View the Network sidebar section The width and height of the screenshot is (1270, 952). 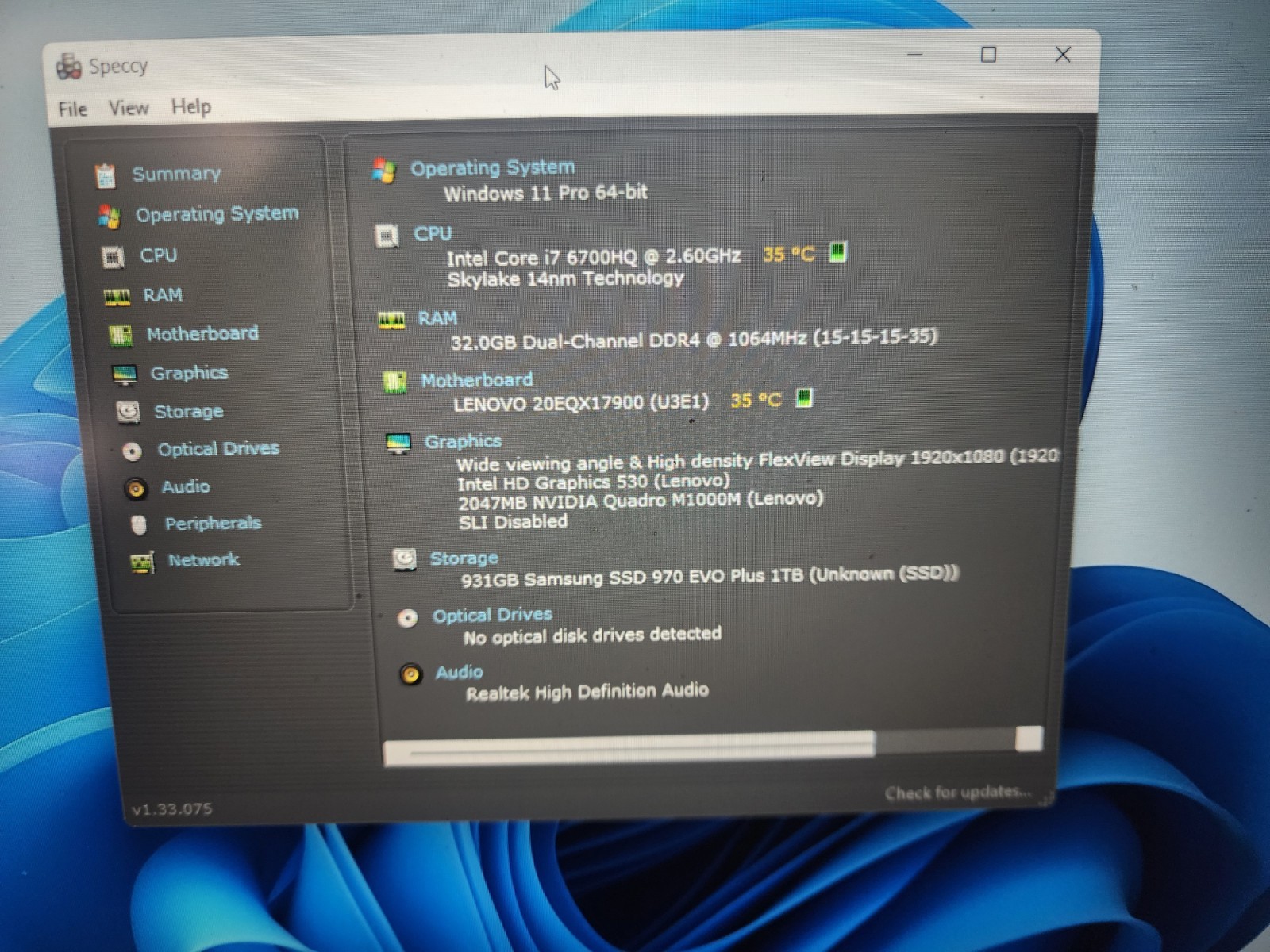(203, 560)
